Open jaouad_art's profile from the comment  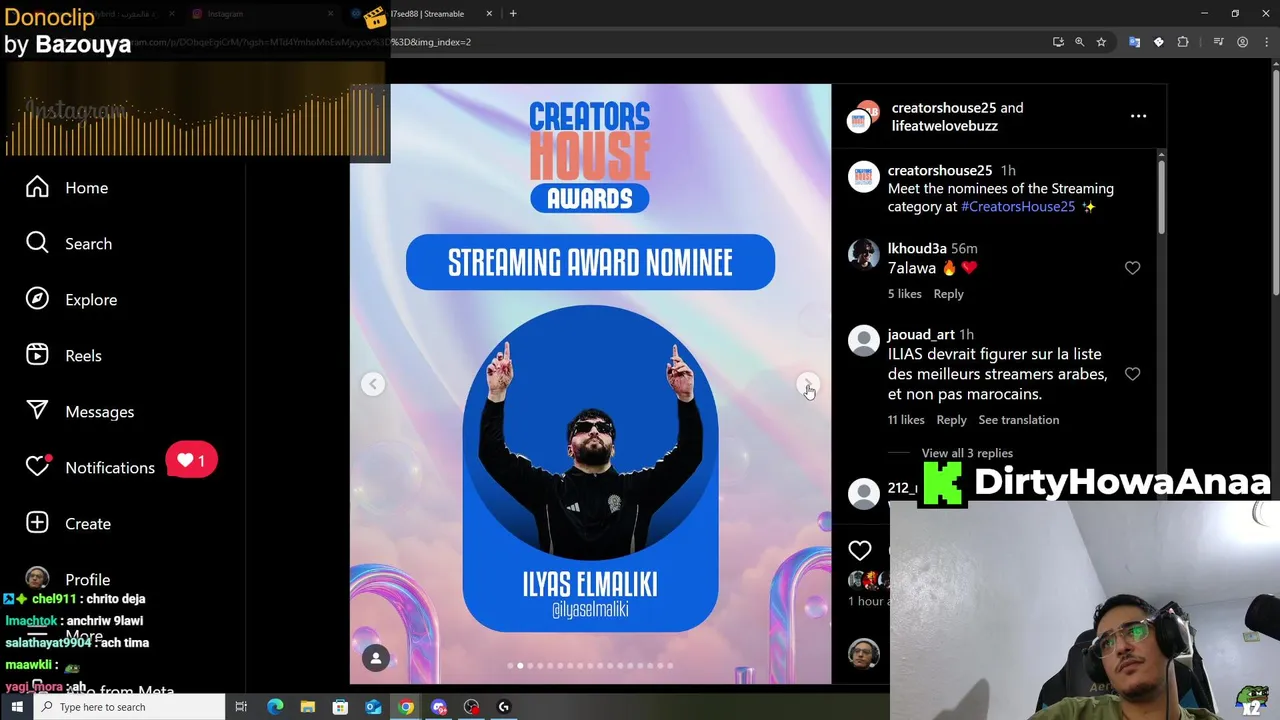click(x=921, y=334)
